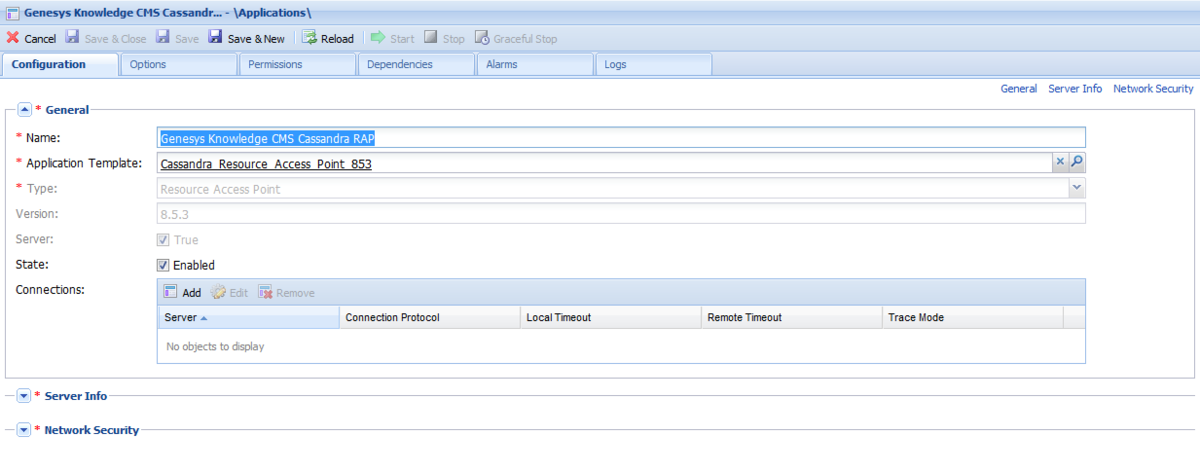Click the magnifier browse icon for Application Template
Screen dimensions: 1200x471
point(1076,163)
